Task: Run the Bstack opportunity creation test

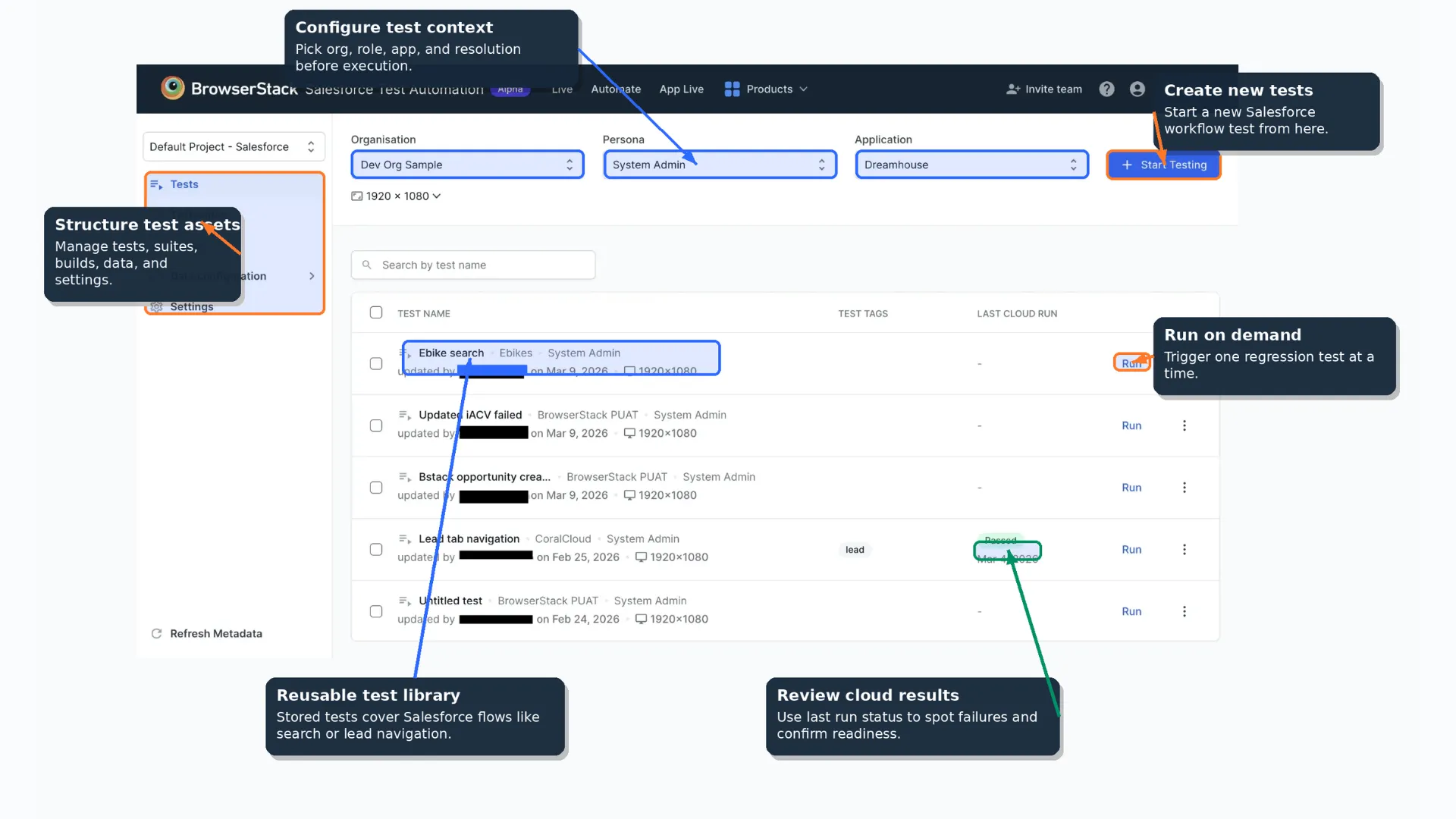Action: click(1131, 488)
